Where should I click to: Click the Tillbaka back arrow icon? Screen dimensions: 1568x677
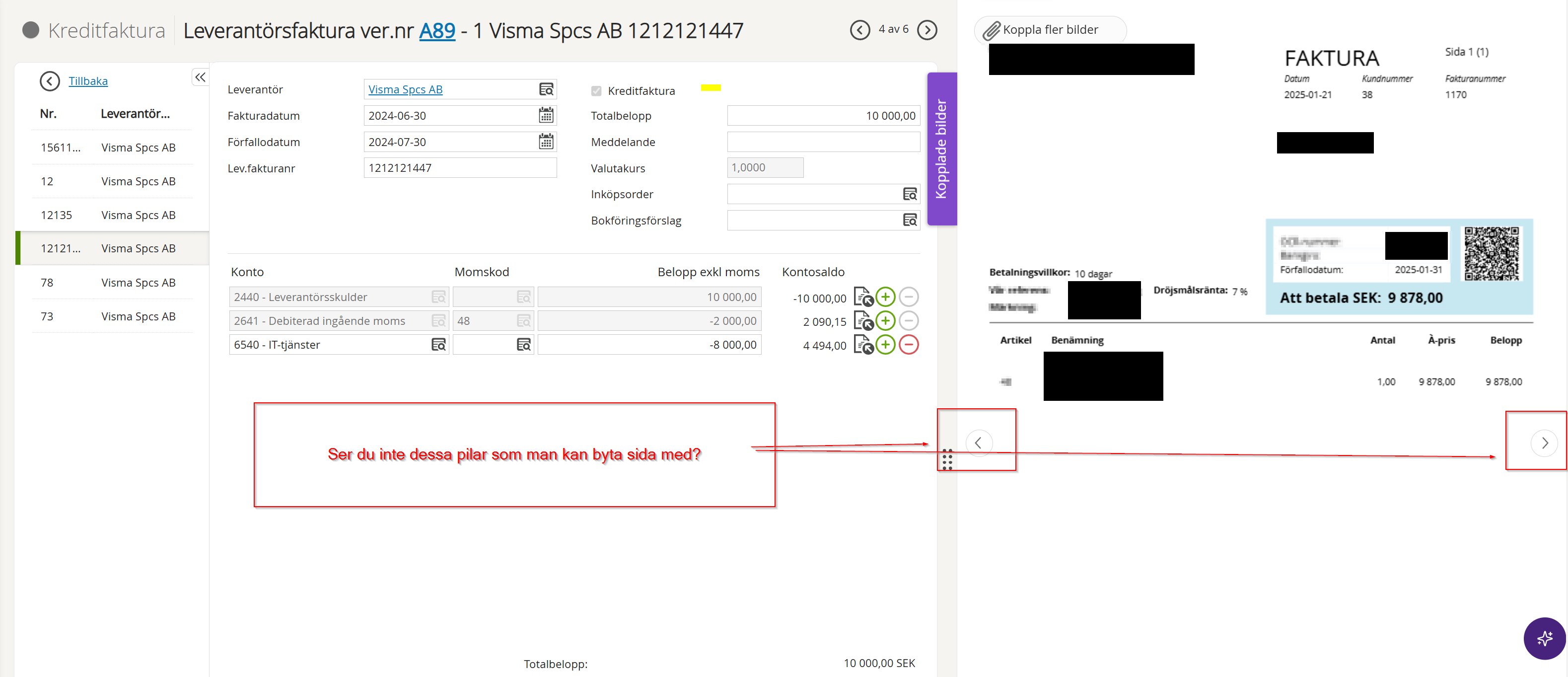click(50, 81)
